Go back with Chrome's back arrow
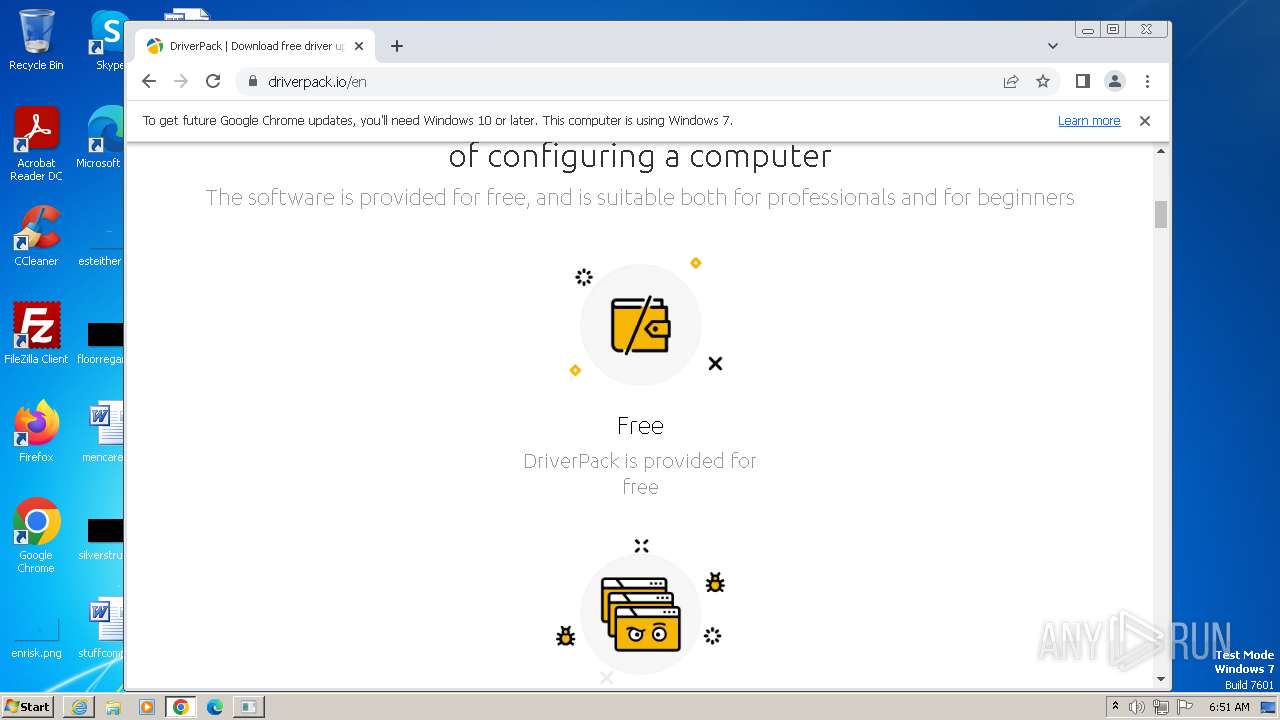 pos(149,82)
